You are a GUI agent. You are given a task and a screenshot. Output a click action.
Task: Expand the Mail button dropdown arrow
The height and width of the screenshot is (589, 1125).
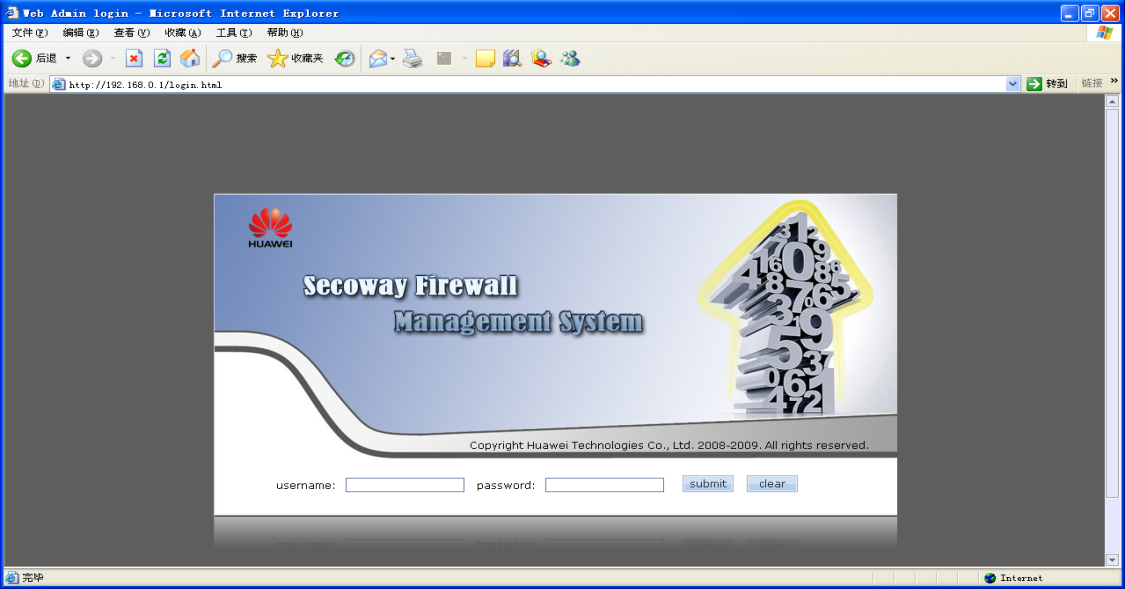pyautogui.click(x=392, y=58)
